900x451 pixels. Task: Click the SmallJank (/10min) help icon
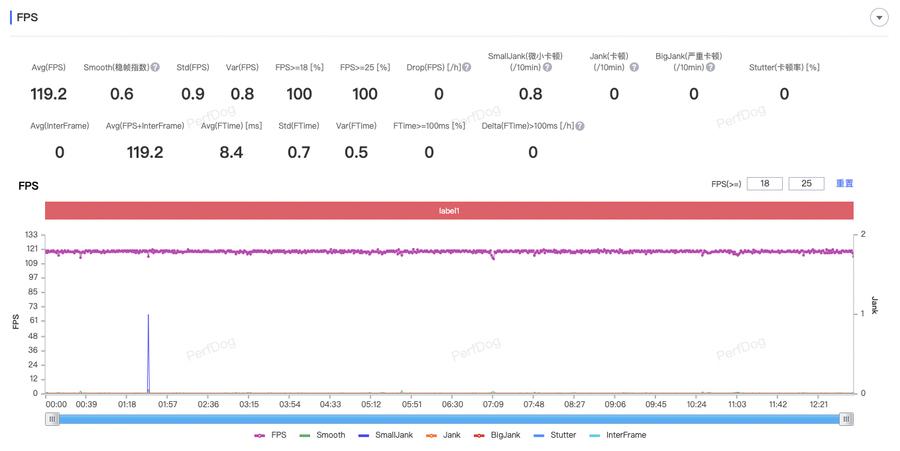click(547, 68)
